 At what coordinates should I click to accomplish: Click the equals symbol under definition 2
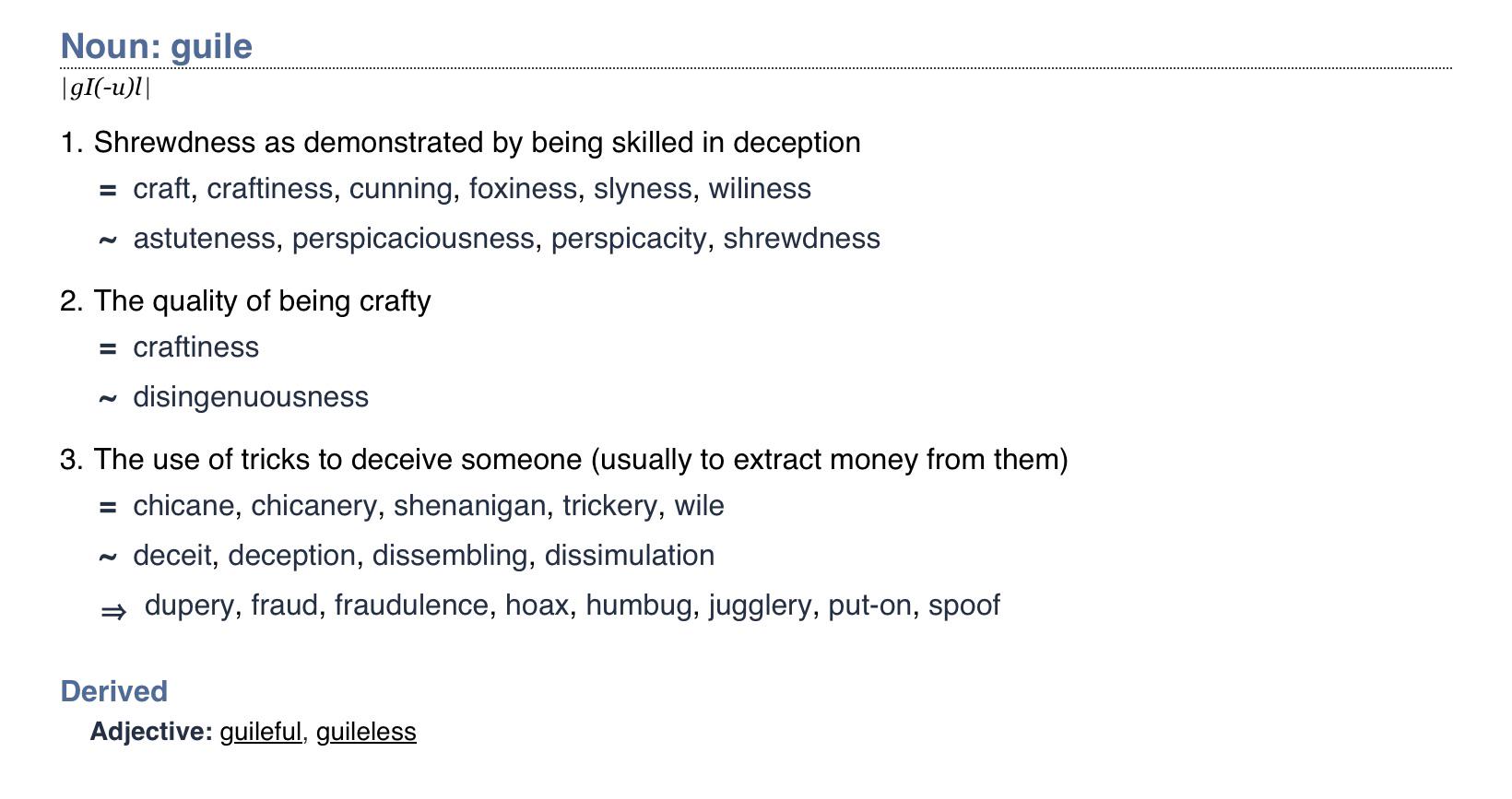pos(108,349)
